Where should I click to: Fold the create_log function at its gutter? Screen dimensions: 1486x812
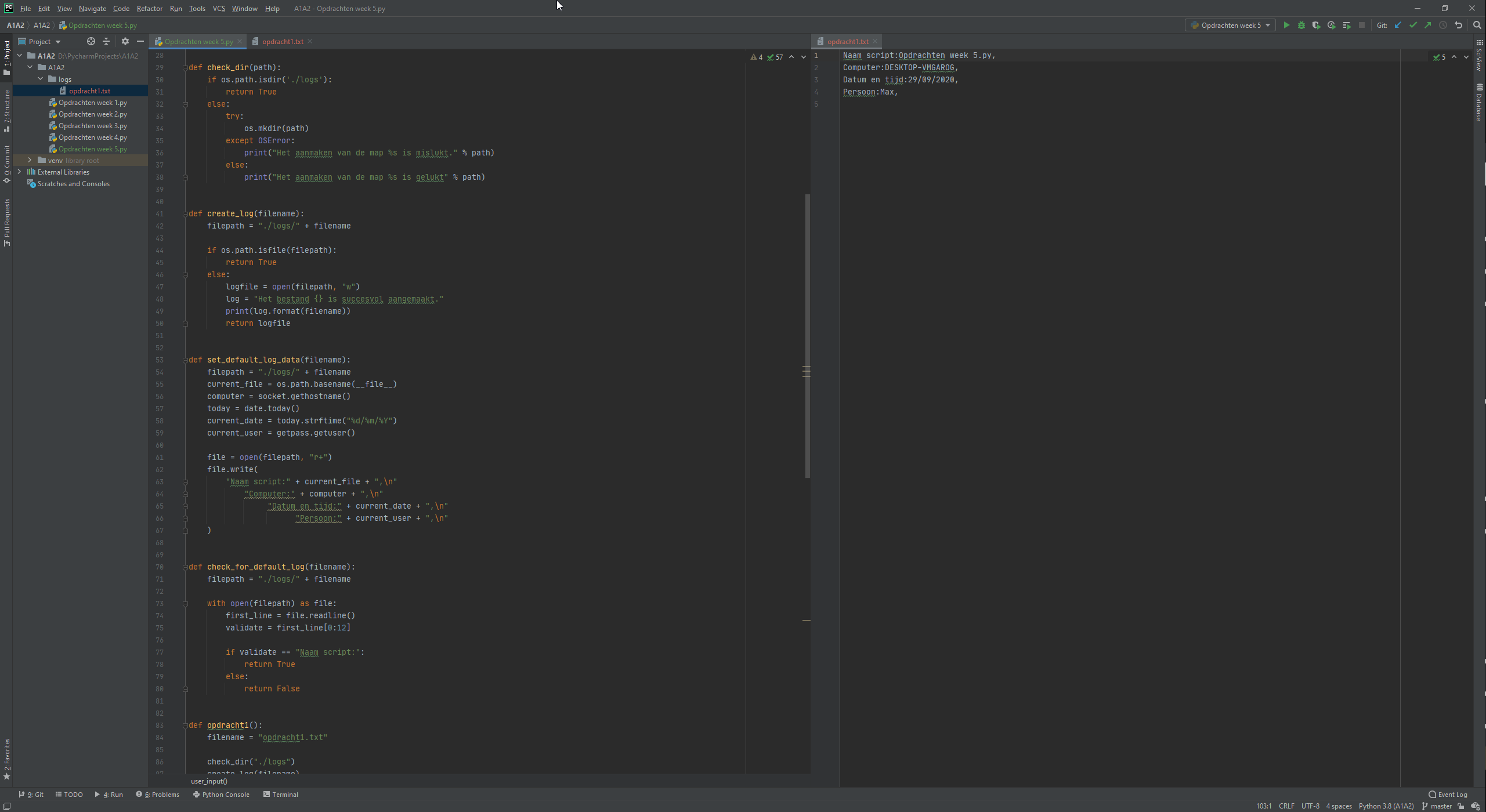point(185,213)
